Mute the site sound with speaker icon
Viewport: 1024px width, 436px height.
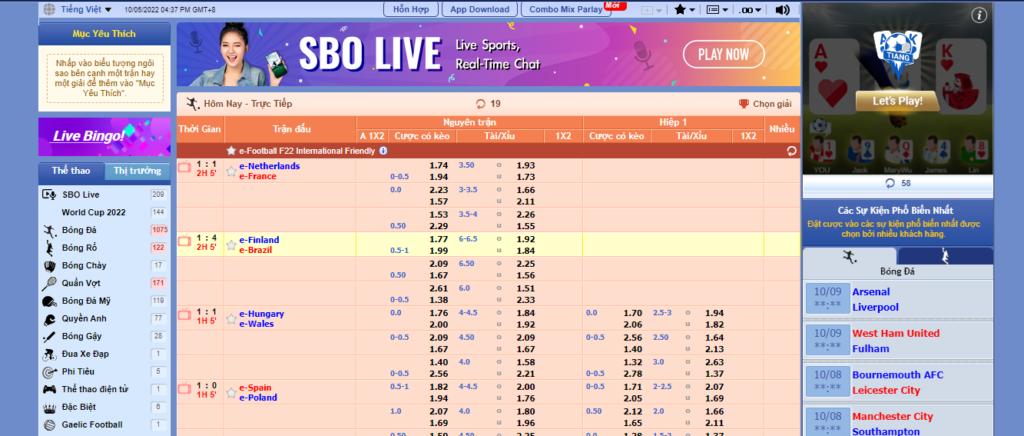782,10
